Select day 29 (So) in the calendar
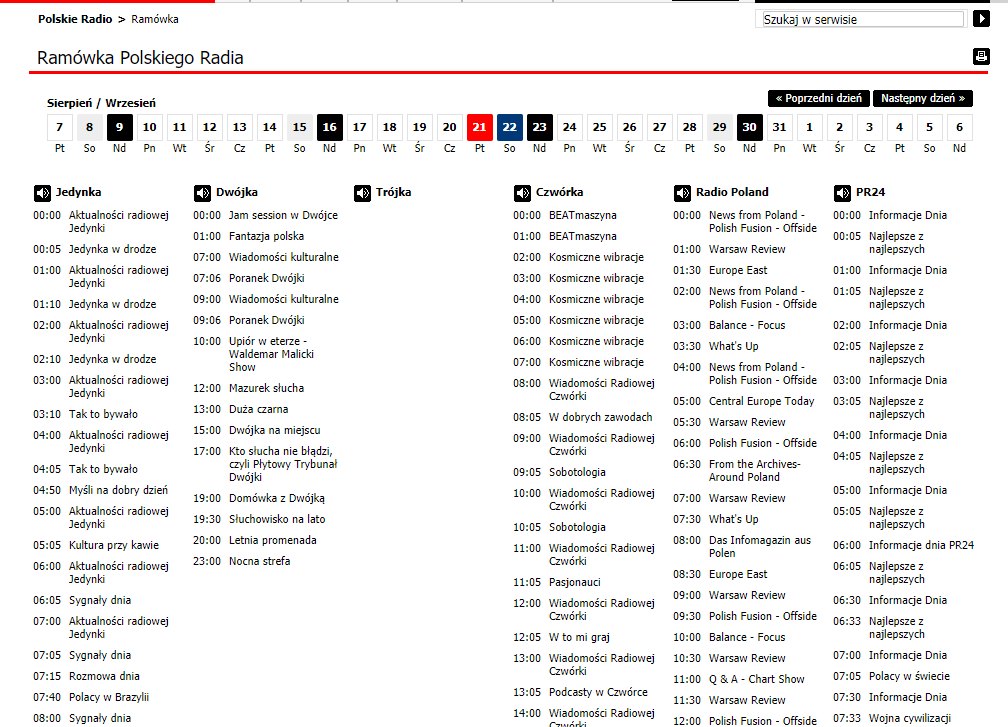The width and height of the screenshot is (1008, 727). pyautogui.click(x=719, y=127)
